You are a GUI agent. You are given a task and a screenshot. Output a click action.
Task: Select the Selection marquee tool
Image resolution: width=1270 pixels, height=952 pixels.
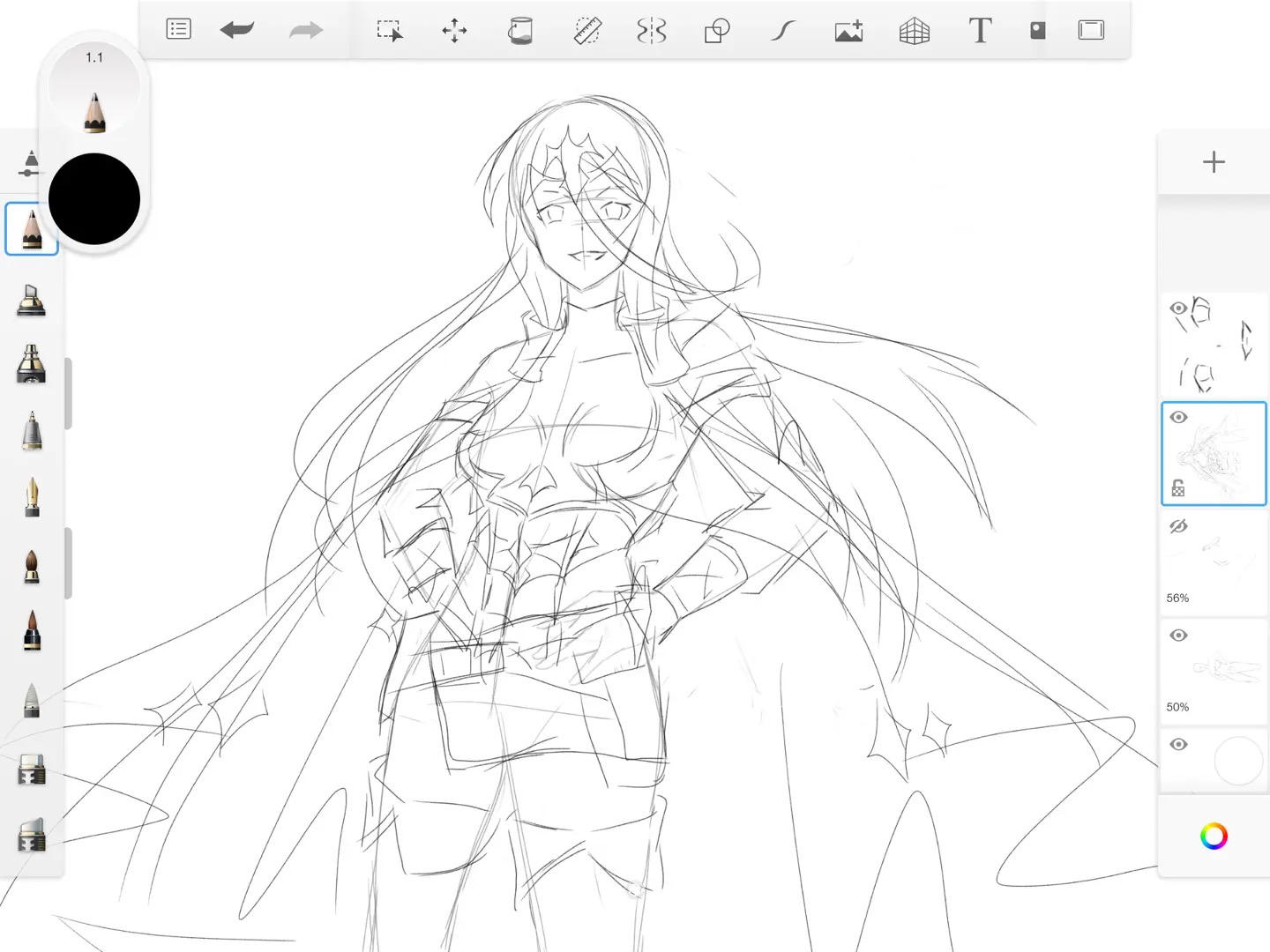click(389, 31)
